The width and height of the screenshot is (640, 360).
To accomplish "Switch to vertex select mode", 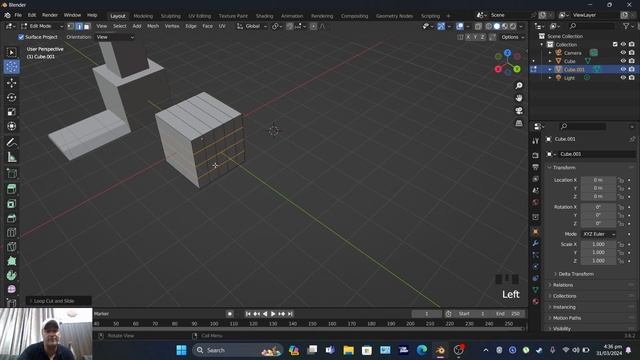I will (x=70, y=26).
